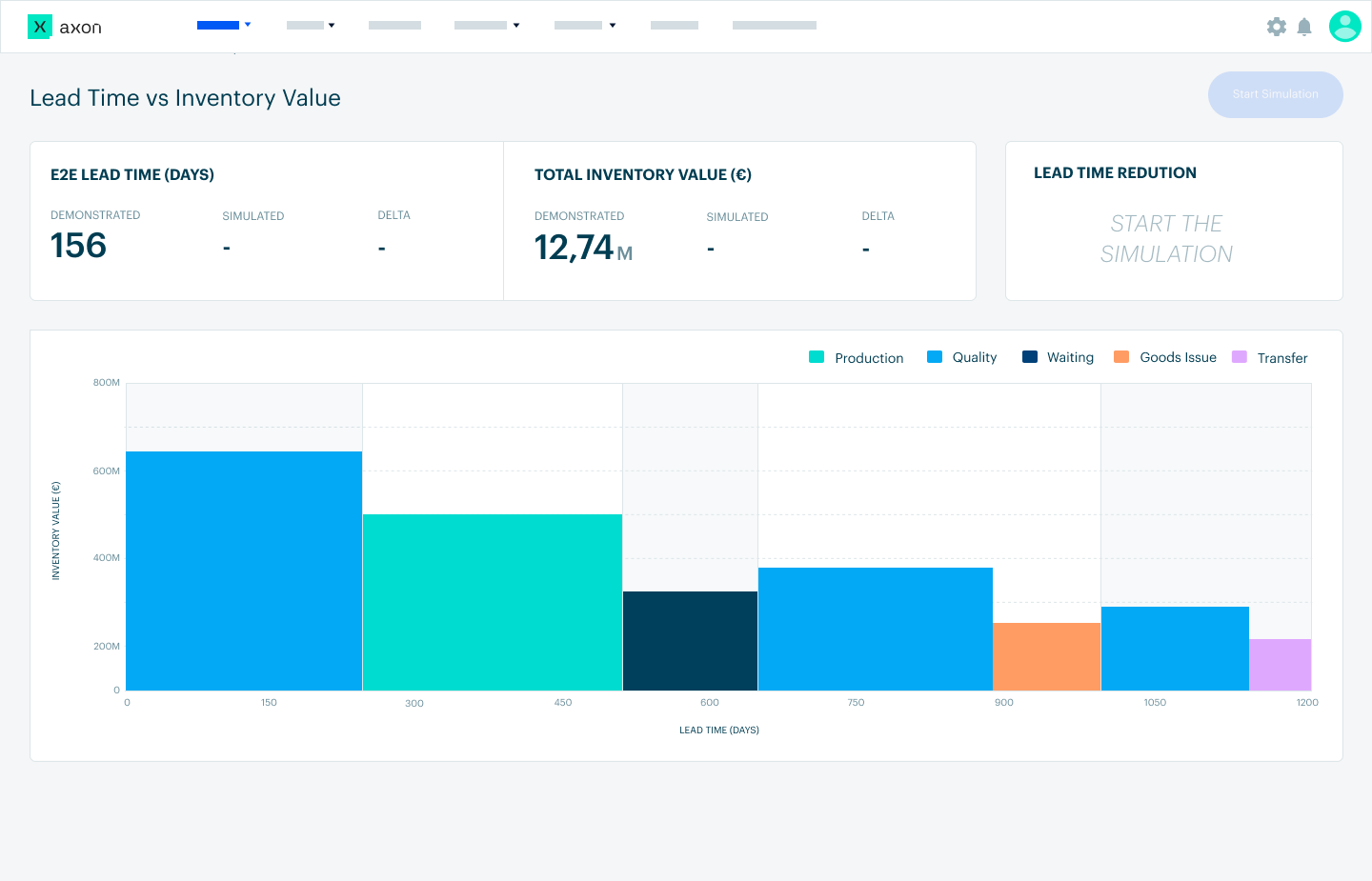Click the TOTAL INVENTORY VALUE (€) heading
1372x881 pixels.
coord(643,174)
